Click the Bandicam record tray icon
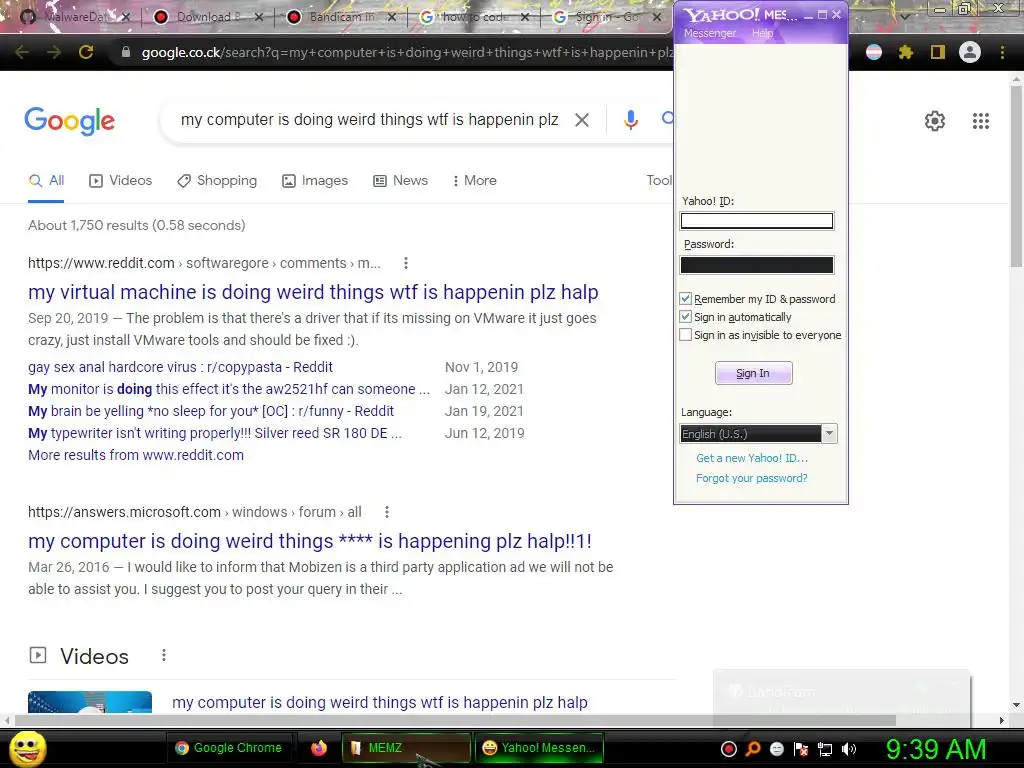The height and width of the screenshot is (768, 1024). click(x=729, y=749)
